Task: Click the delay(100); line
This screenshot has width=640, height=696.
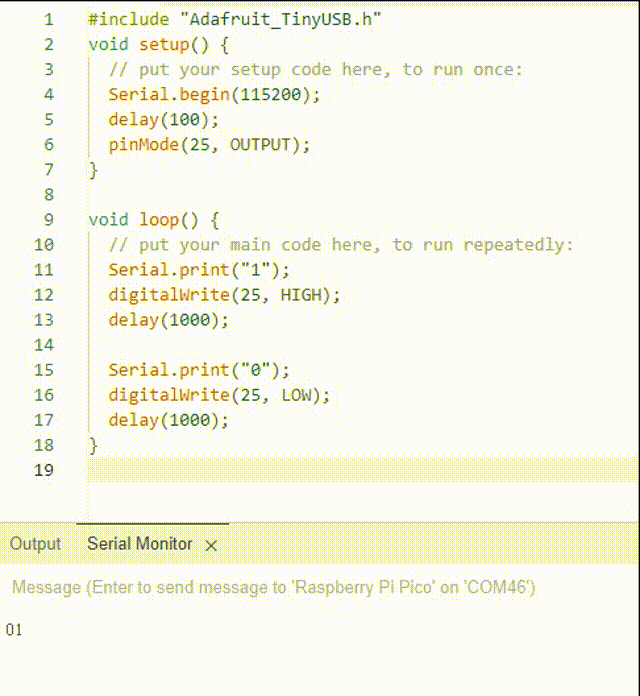Action: coord(163,120)
